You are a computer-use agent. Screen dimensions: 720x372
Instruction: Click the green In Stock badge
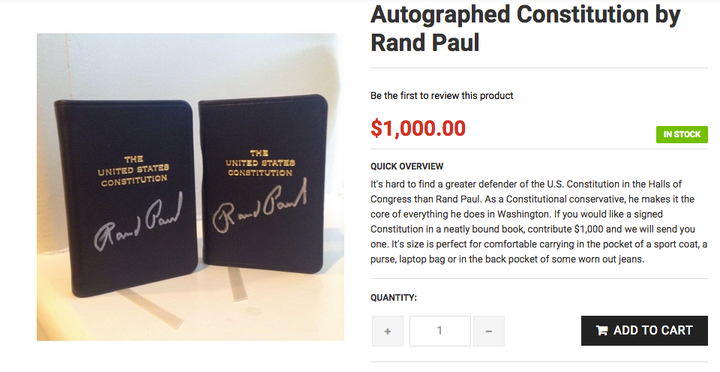click(682, 135)
